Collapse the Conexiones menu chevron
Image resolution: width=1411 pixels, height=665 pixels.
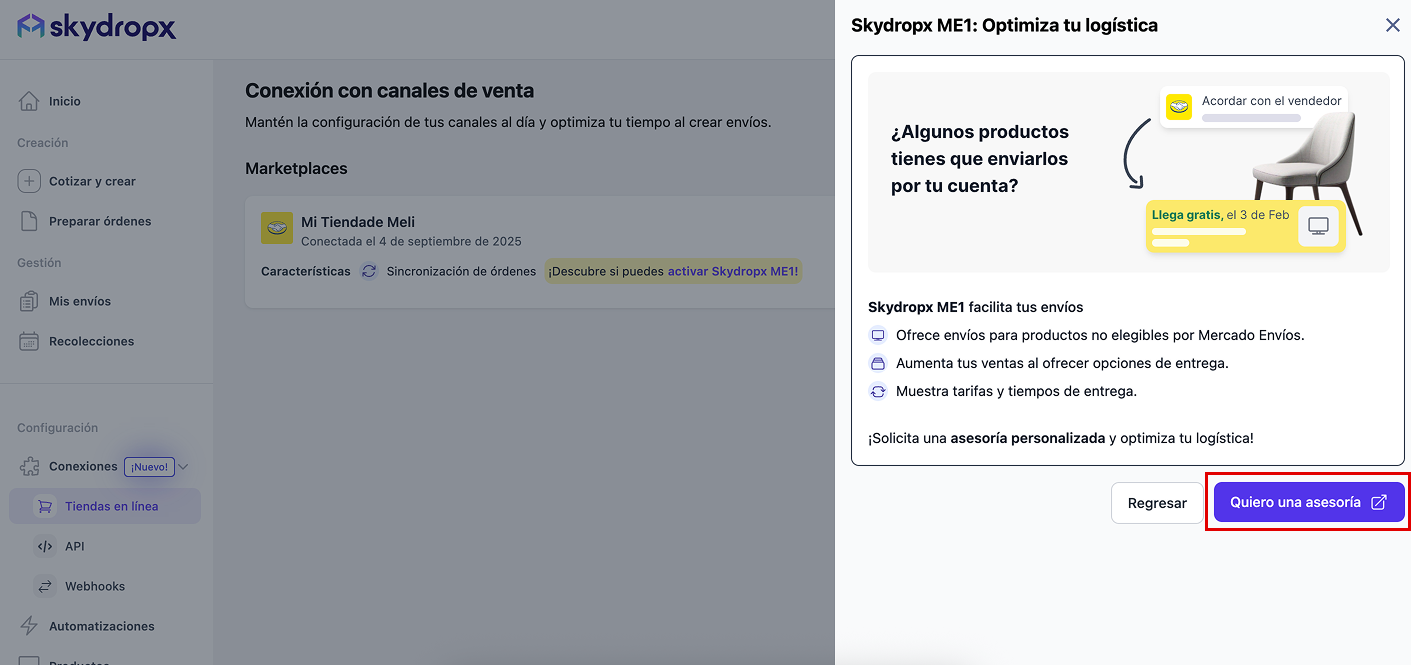[183, 466]
